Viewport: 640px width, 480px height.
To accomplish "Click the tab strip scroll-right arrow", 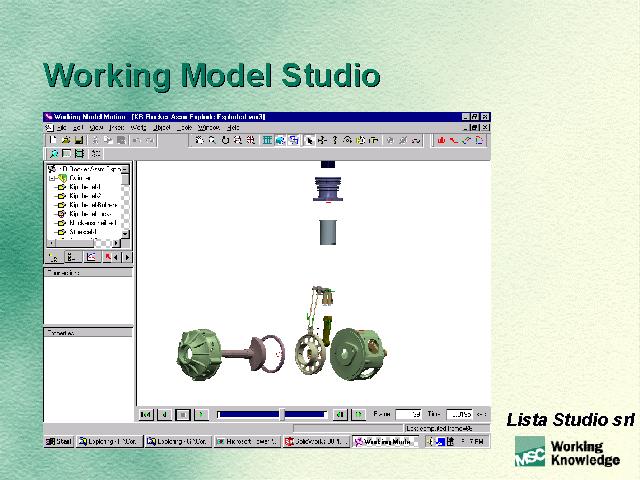I will click(x=127, y=257).
